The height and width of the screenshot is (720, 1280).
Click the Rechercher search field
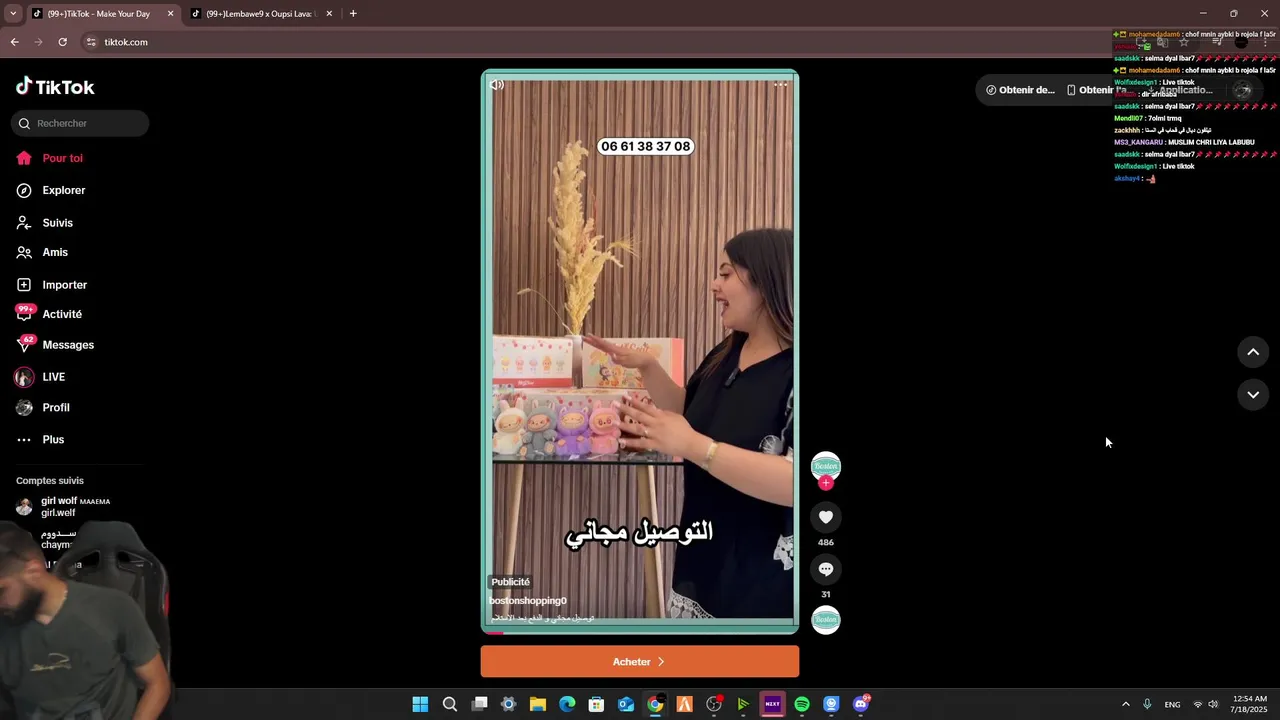[x=80, y=123]
